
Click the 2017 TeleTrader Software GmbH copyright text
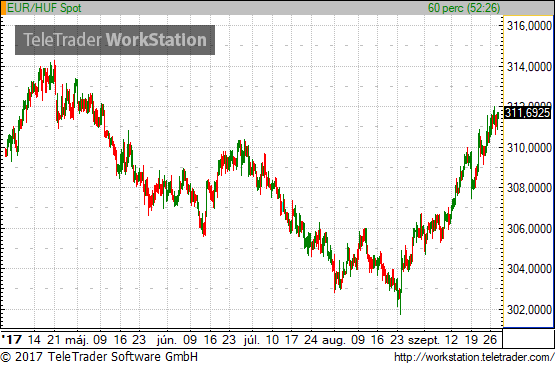click(x=99, y=357)
